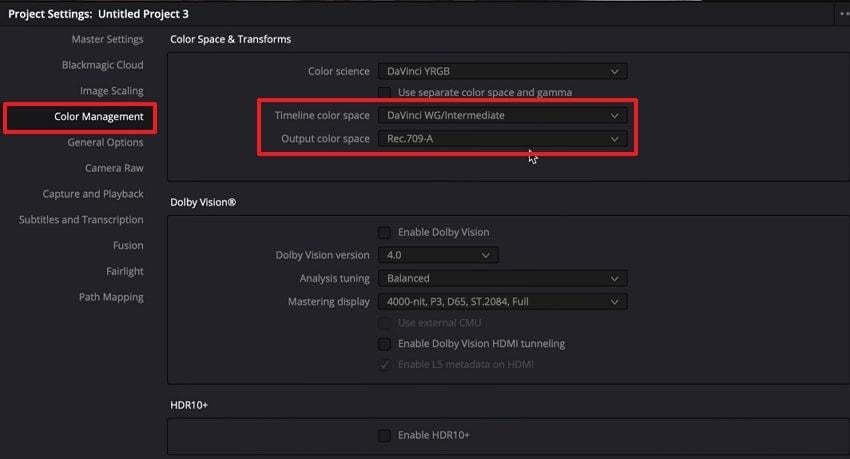850x459 pixels.
Task: Expand the Mastering display dropdown
Action: point(502,301)
